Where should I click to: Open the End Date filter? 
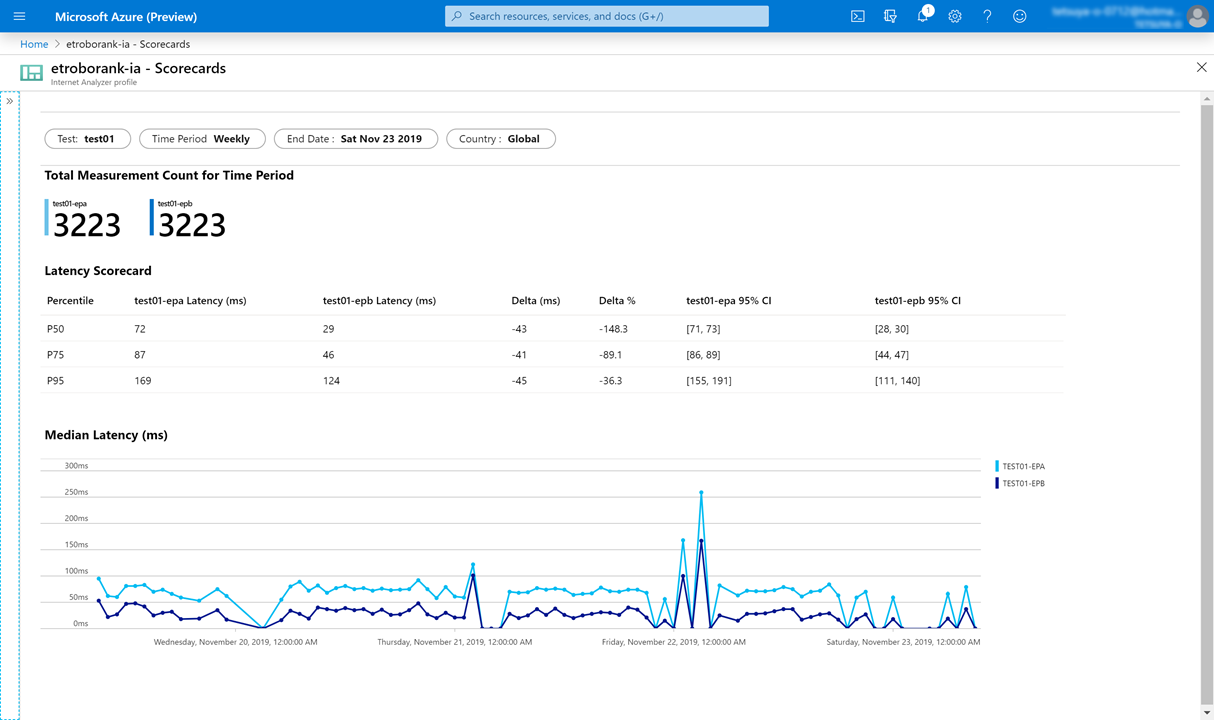355,139
